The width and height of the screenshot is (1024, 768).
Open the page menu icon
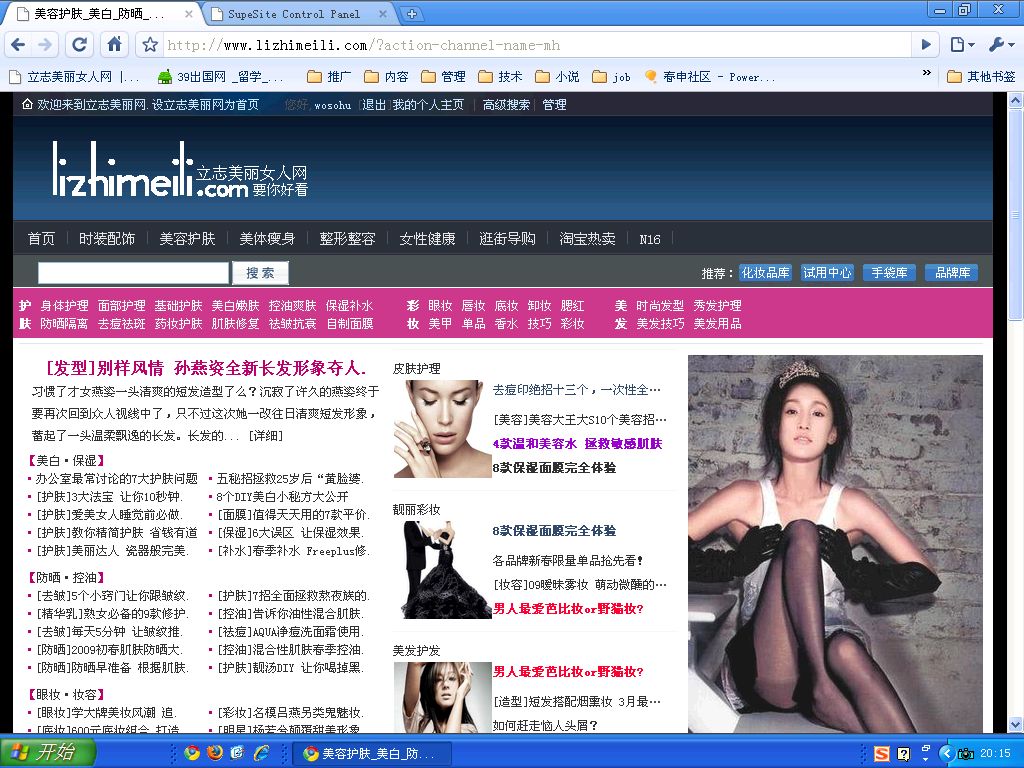[x=962, y=45]
